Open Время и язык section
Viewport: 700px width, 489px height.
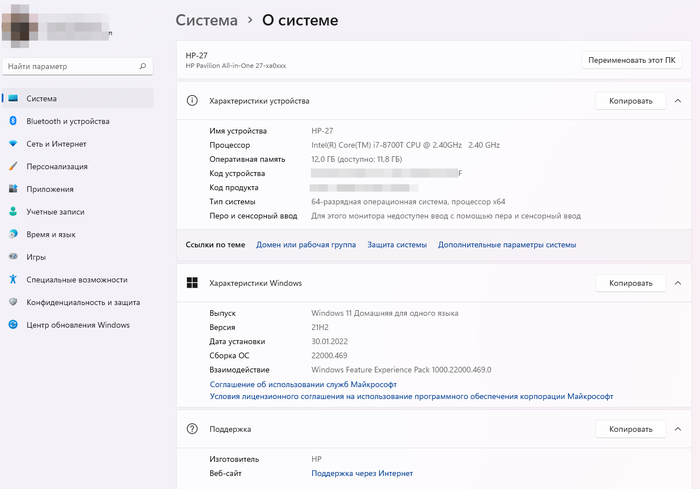click(77, 234)
